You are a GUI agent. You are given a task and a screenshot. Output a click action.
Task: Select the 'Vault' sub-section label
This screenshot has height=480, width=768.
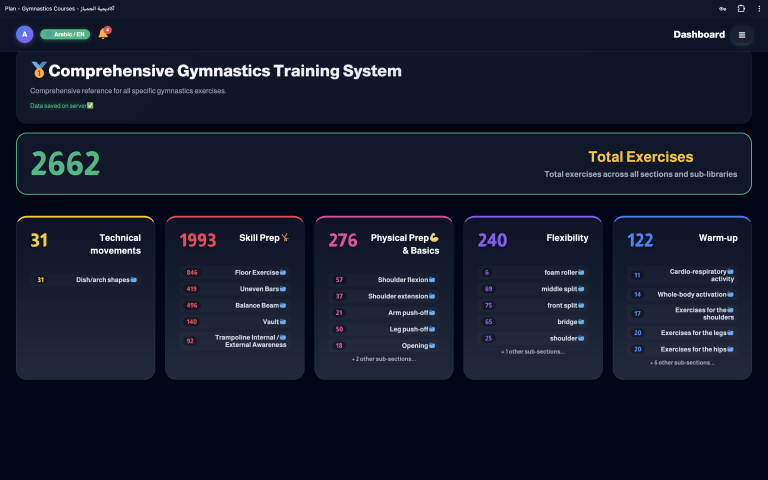[x=271, y=322]
